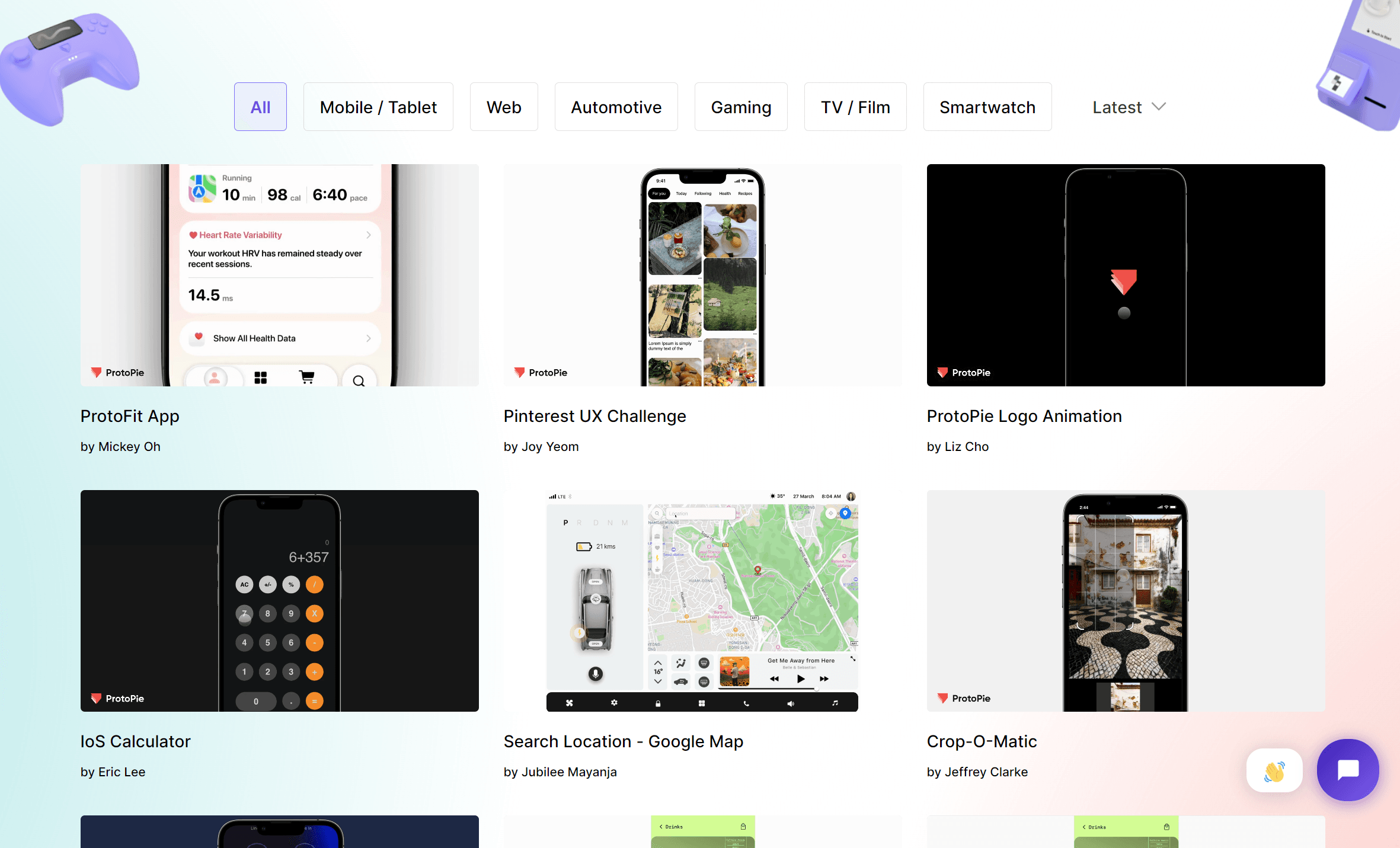Viewport: 1400px width, 848px height.
Task: Select the All filter tab
Action: (260, 107)
